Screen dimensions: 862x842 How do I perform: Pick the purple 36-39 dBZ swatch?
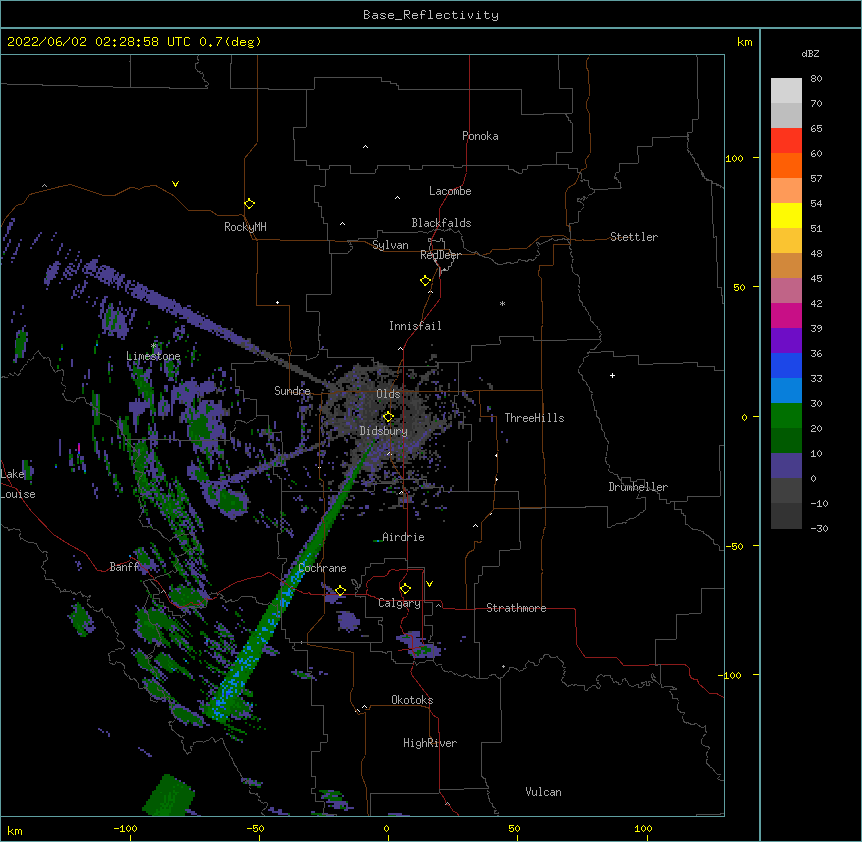click(x=786, y=341)
